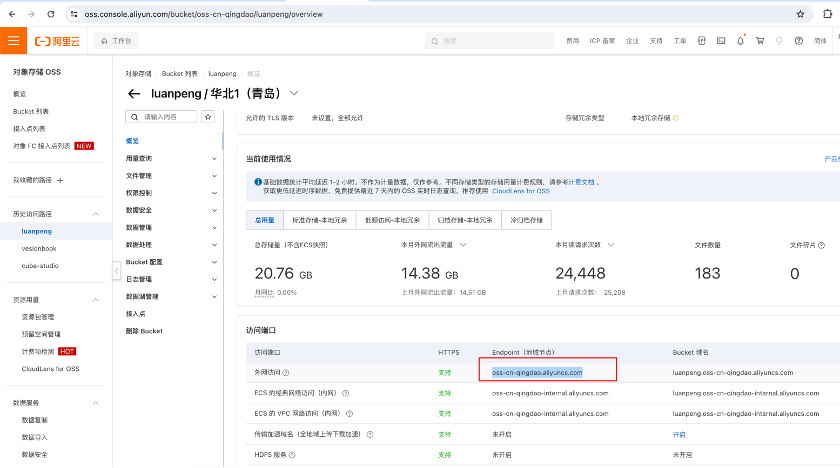
Task: Click the browser back arrow
Action: coord(12,14)
